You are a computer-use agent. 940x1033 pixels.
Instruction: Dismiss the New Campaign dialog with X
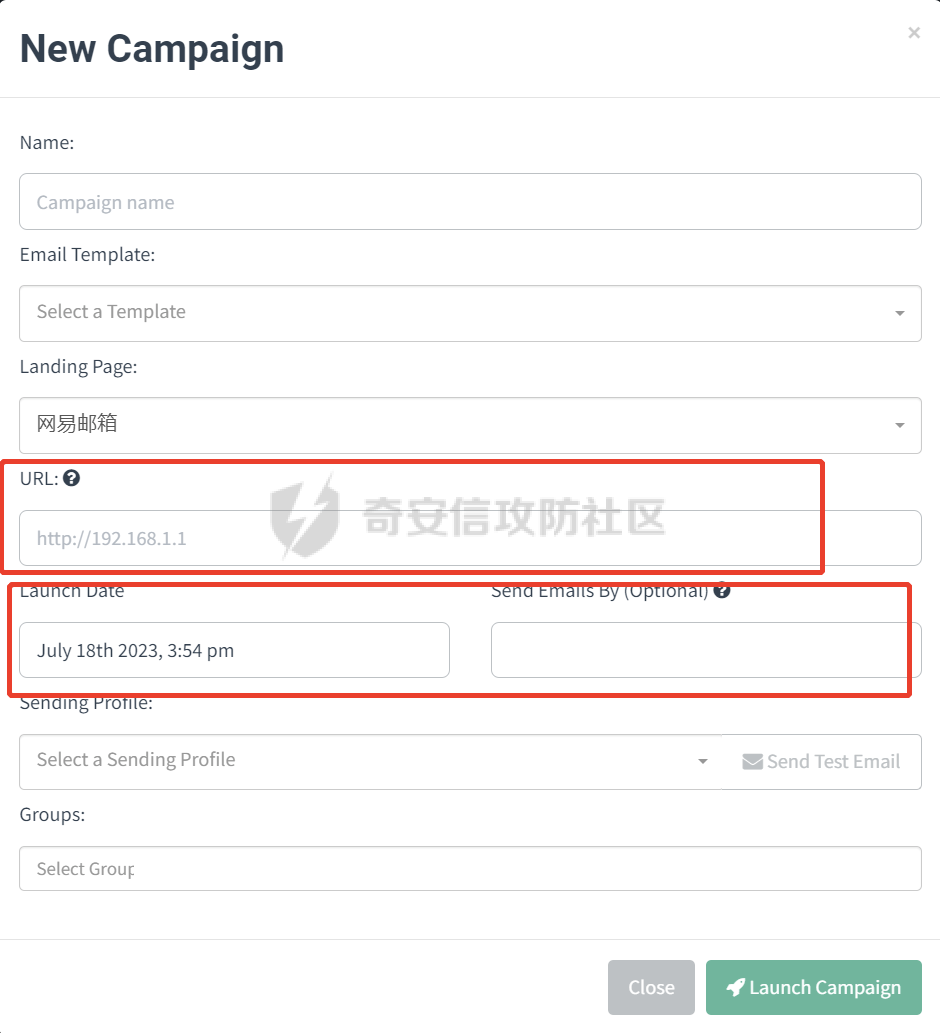914,33
